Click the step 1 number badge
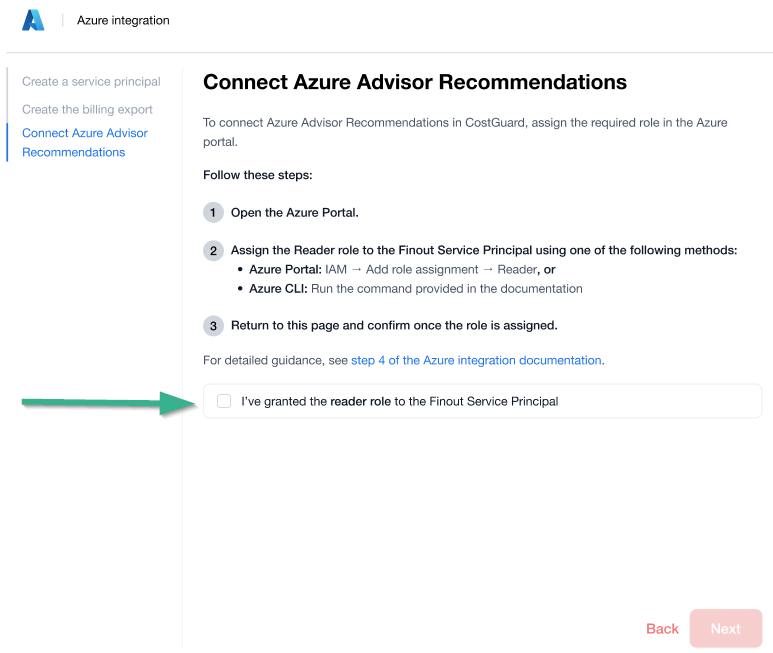This screenshot has height=653, width=773. click(213, 213)
